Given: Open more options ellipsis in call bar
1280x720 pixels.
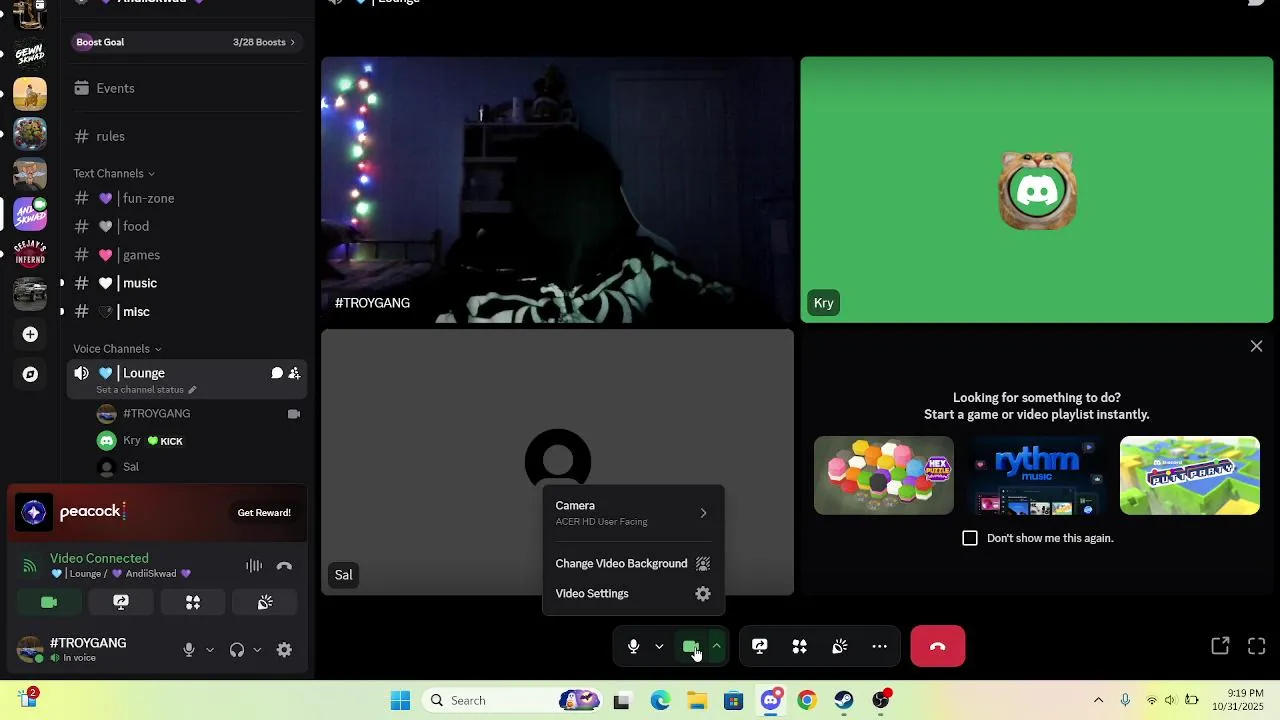Looking at the screenshot, I should [x=880, y=647].
